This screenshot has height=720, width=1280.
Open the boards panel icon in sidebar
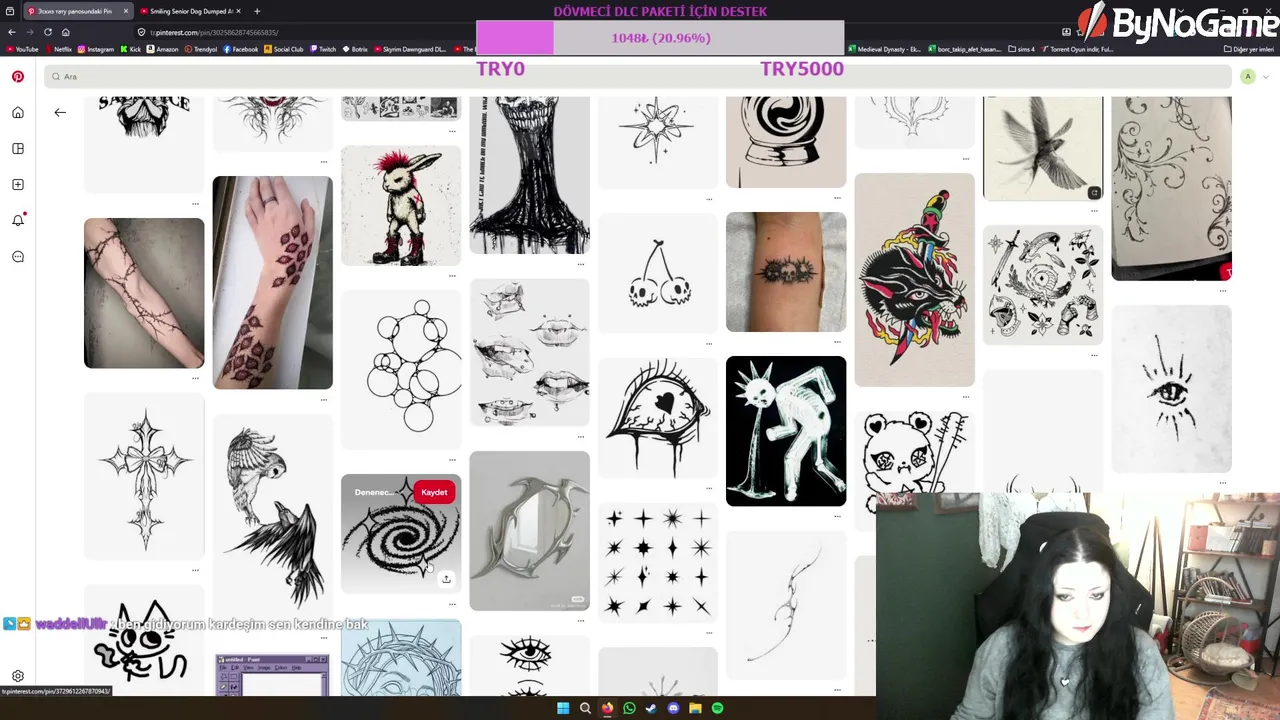(18, 148)
